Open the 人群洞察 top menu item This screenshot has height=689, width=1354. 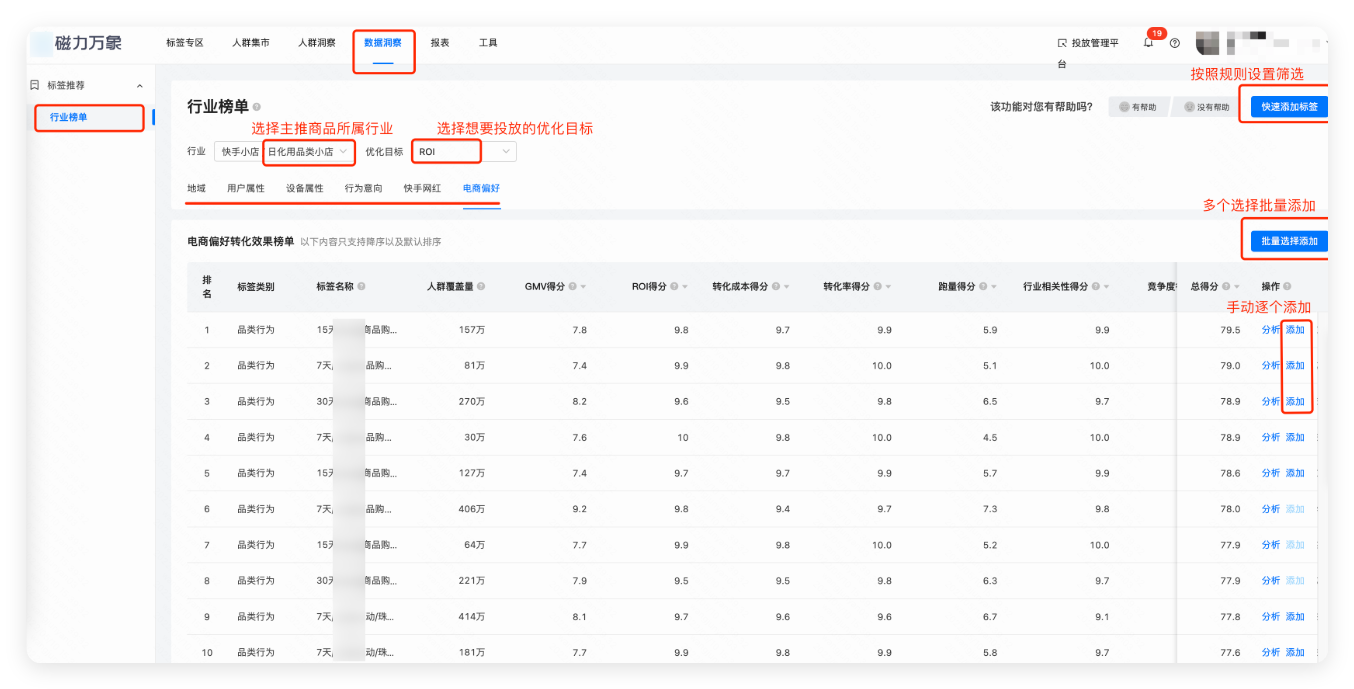(316, 43)
